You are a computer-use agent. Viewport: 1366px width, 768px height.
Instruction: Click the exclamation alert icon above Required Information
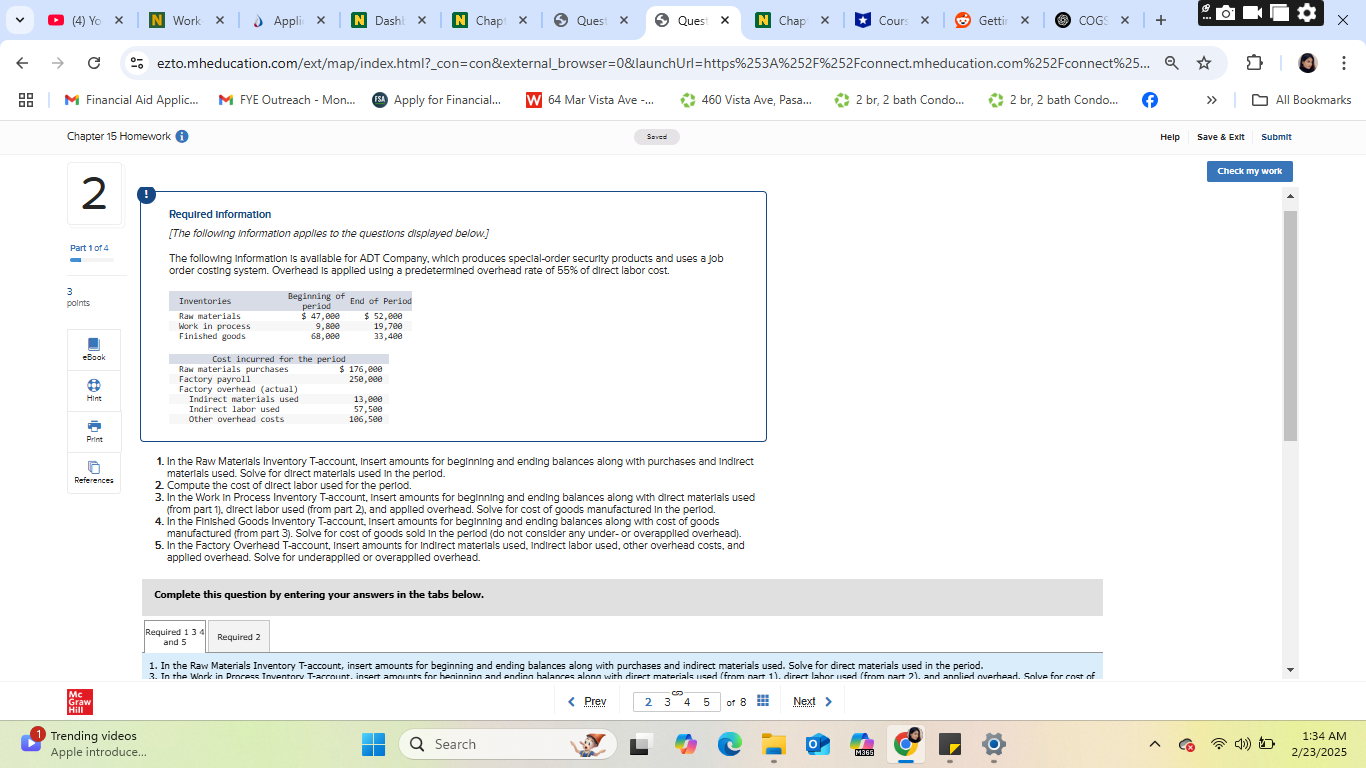tap(146, 194)
